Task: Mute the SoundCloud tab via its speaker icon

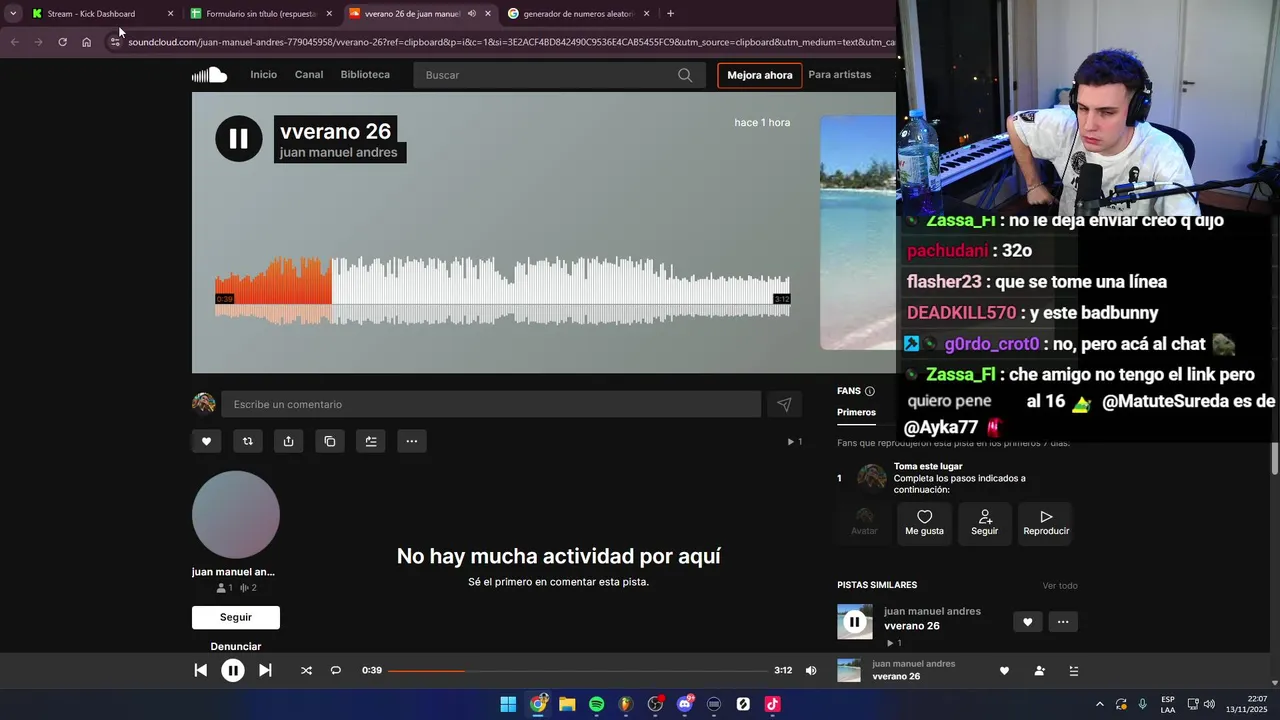Action: (471, 14)
